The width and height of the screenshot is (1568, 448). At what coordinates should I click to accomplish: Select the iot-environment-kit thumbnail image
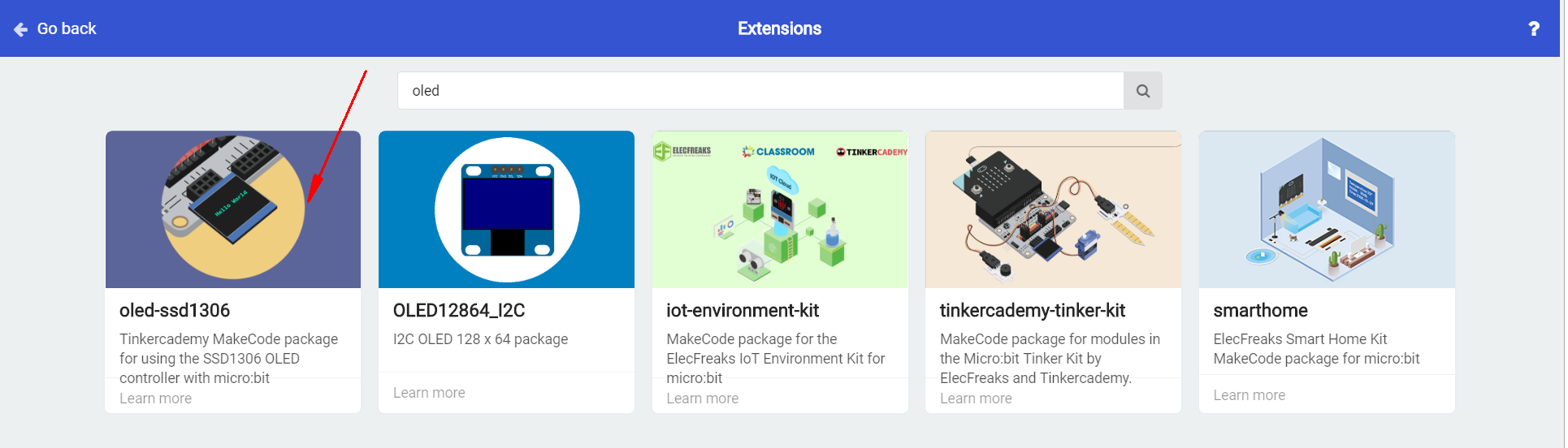click(x=780, y=209)
